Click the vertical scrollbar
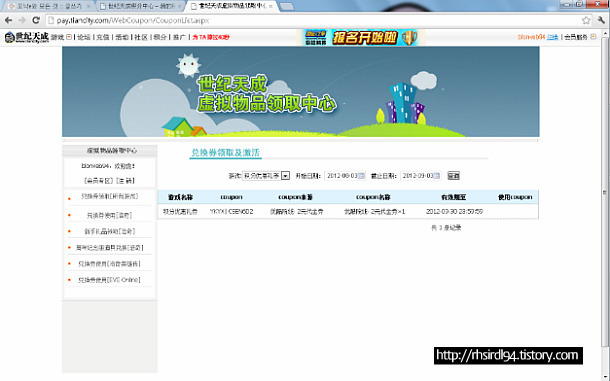This screenshot has width=610, height=381. pos(605,193)
